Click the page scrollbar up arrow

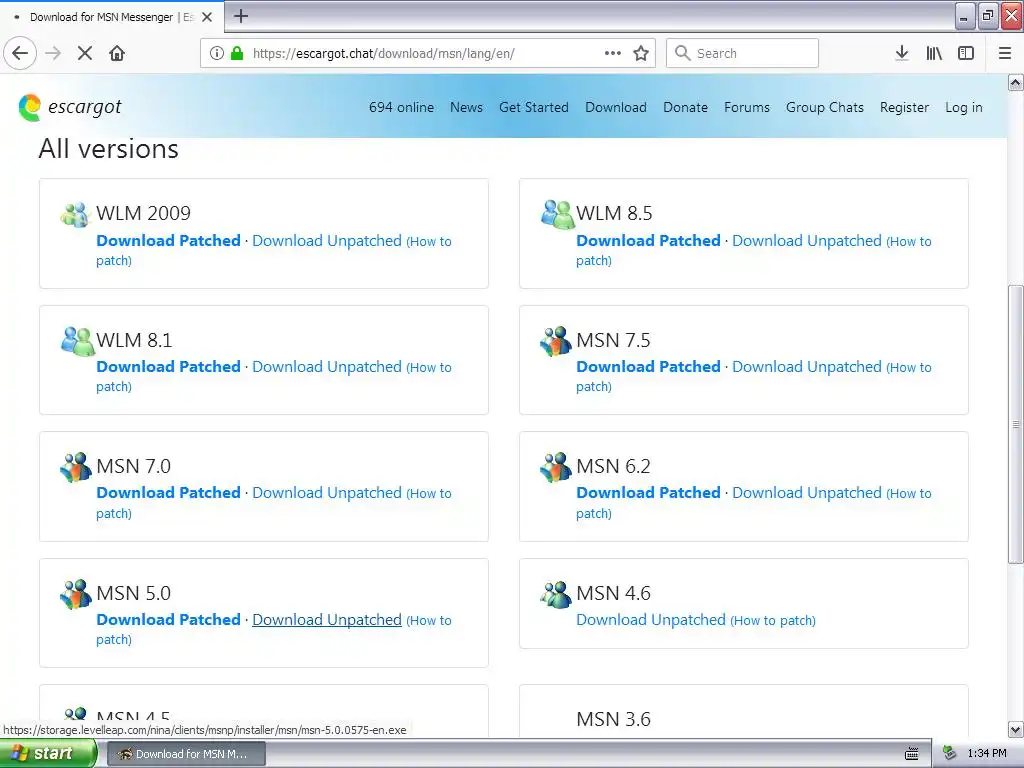coord(1015,82)
